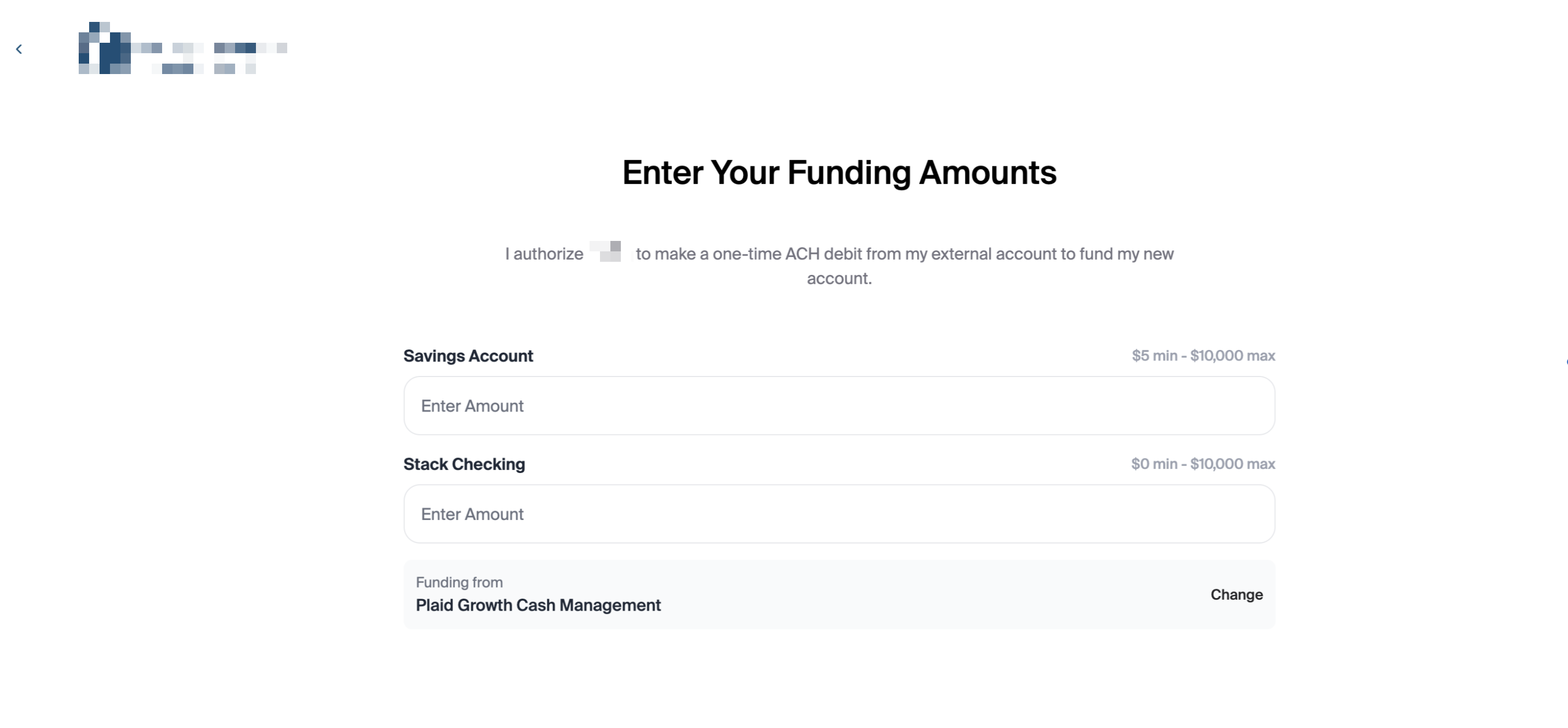Click the 'Savings Account' field label
Image resolution: width=1568 pixels, height=728 pixels.
(468, 356)
